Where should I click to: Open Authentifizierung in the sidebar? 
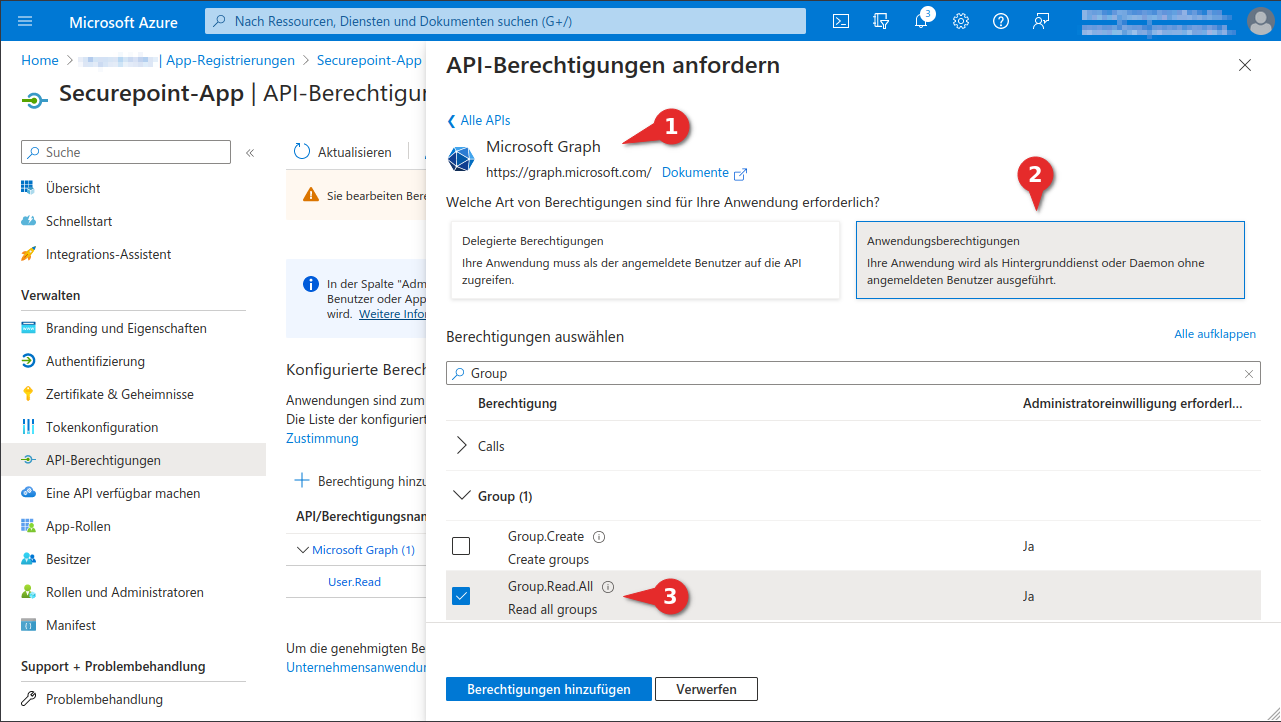95,361
